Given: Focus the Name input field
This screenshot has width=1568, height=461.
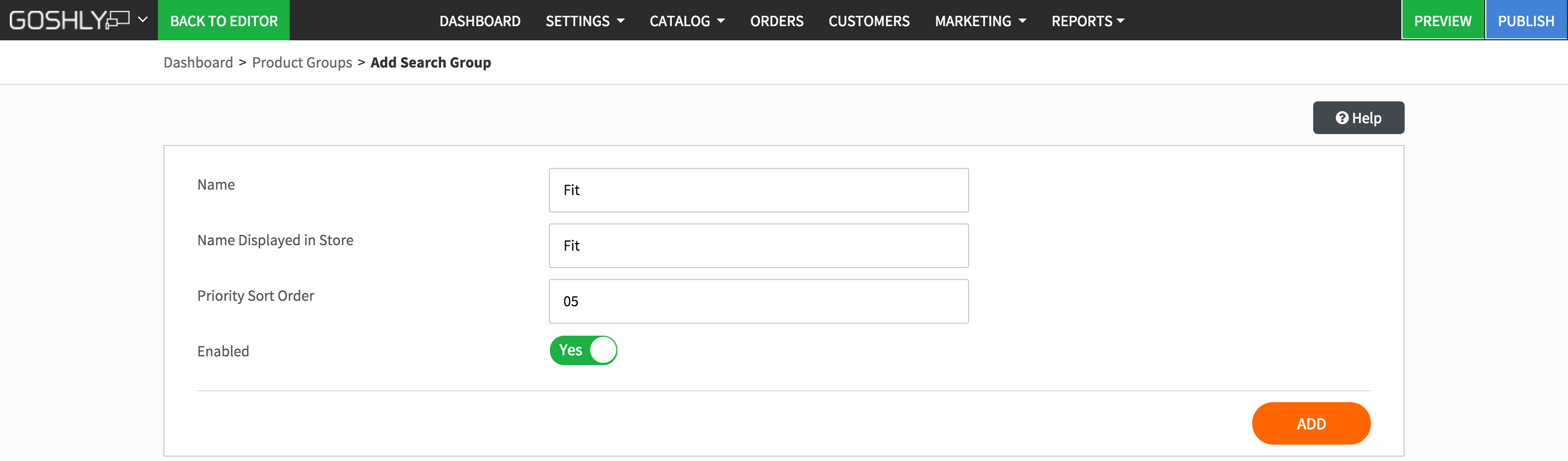Looking at the screenshot, I should [758, 190].
